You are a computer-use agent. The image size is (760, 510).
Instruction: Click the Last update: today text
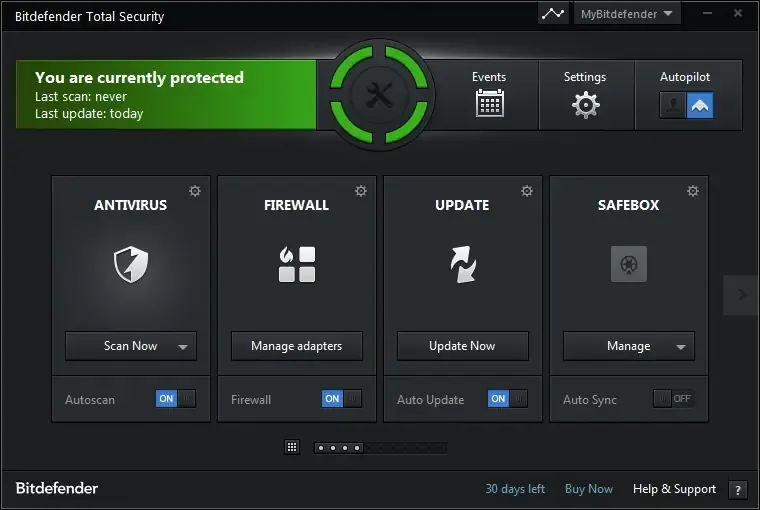click(x=89, y=113)
